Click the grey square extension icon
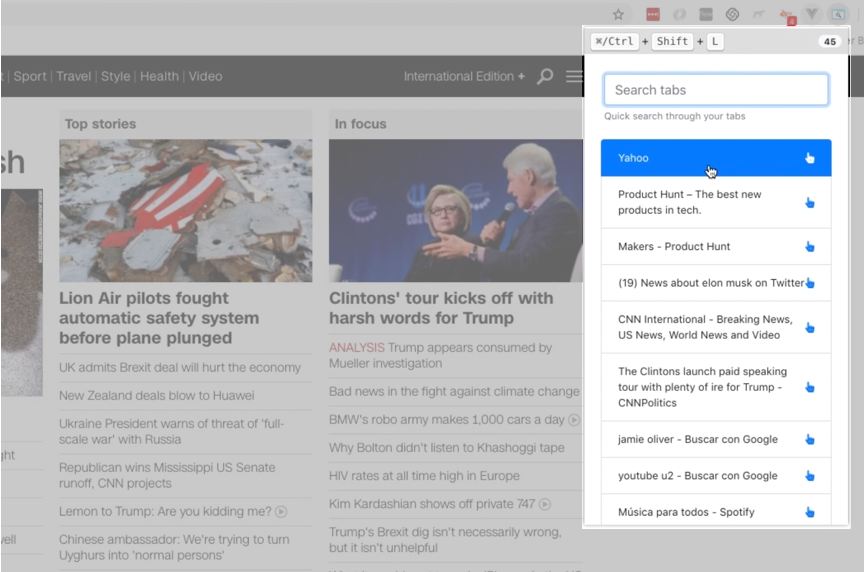The height and width of the screenshot is (572, 864). [706, 14]
